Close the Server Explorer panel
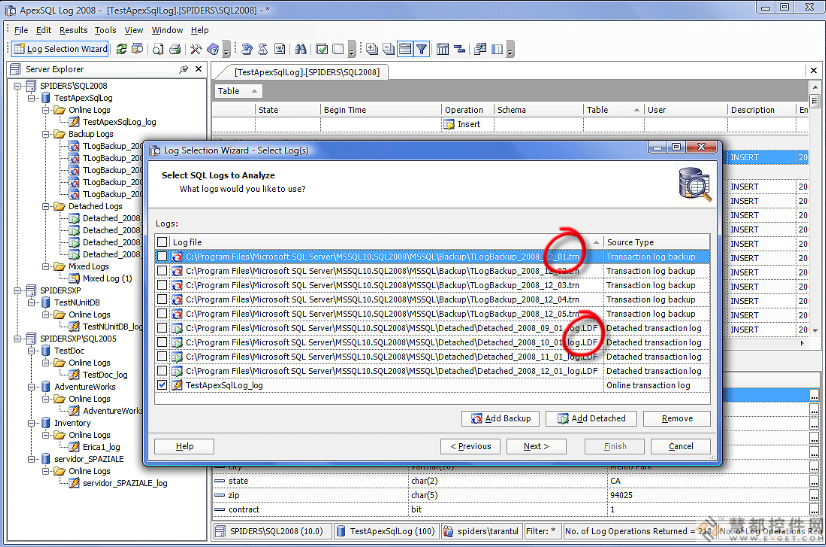The height and width of the screenshot is (547, 826). point(199,69)
